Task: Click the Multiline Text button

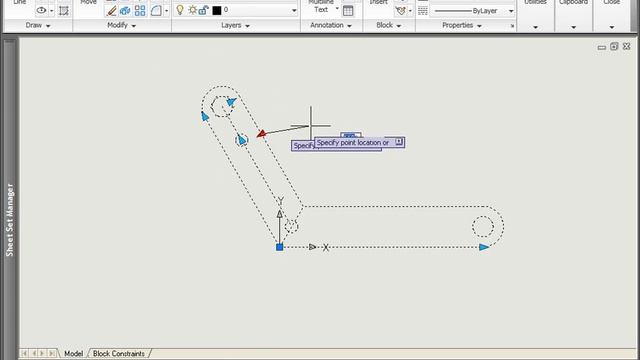Action: (321, 6)
